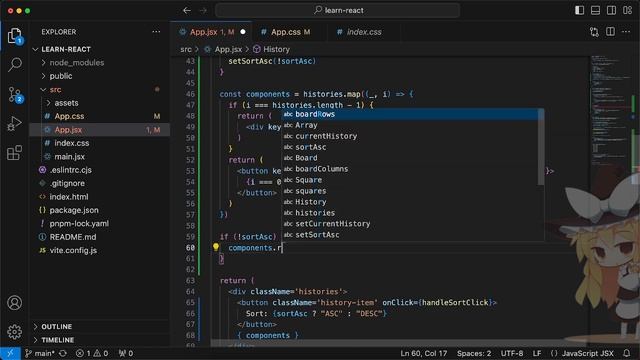Open index.html in the file tree

point(69,197)
